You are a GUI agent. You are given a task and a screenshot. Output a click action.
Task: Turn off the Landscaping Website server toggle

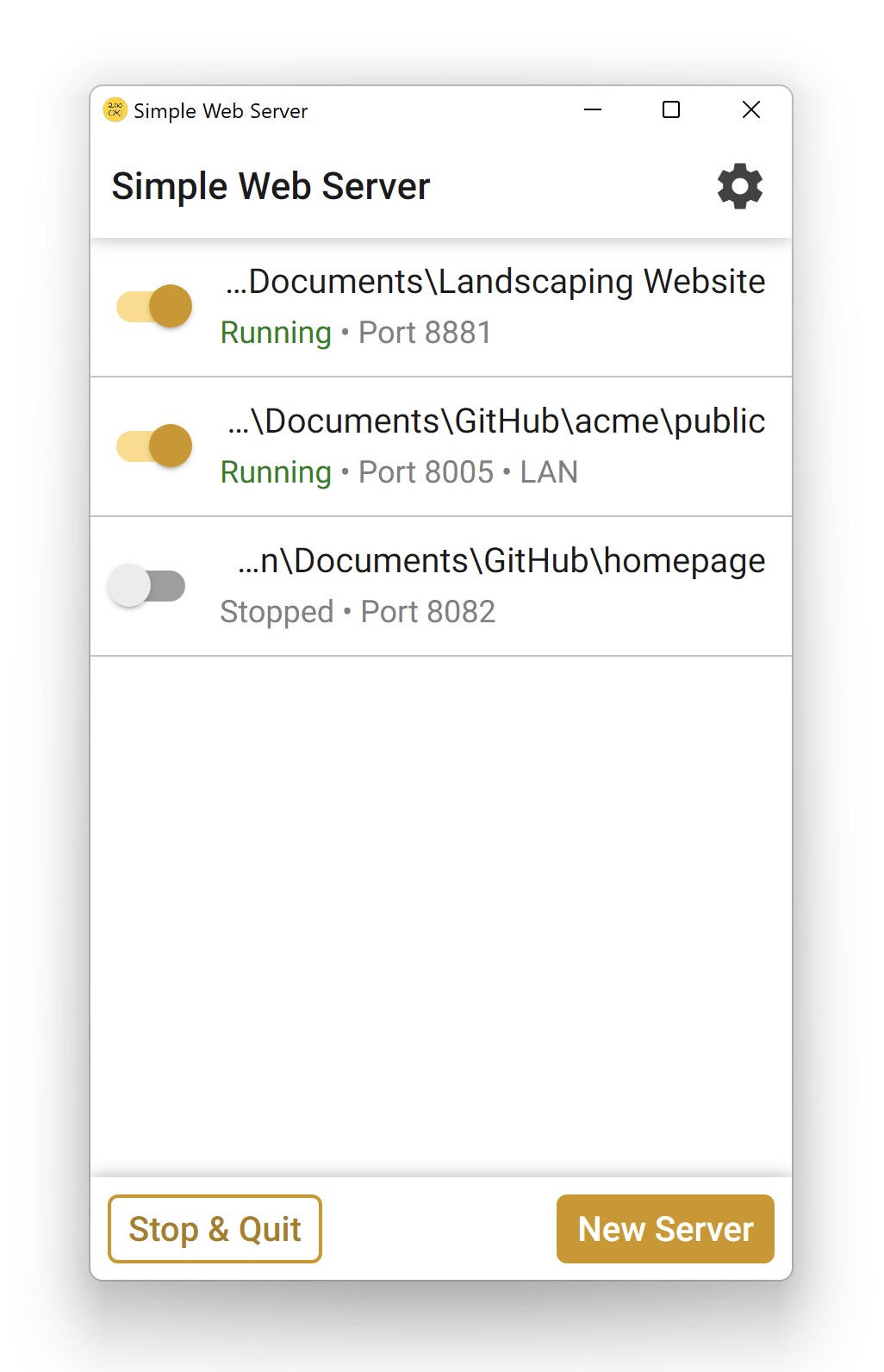click(x=154, y=306)
